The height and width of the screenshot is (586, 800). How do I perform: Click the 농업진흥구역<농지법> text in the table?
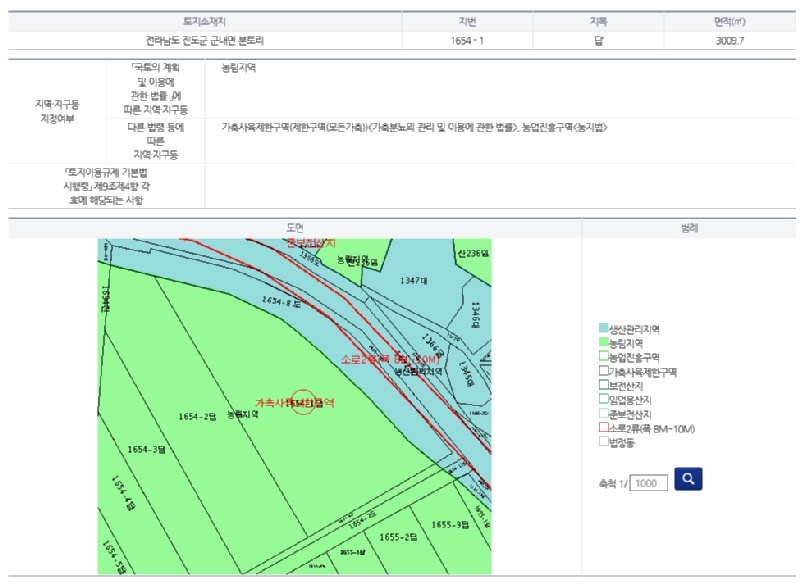pyautogui.click(x=564, y=128)
